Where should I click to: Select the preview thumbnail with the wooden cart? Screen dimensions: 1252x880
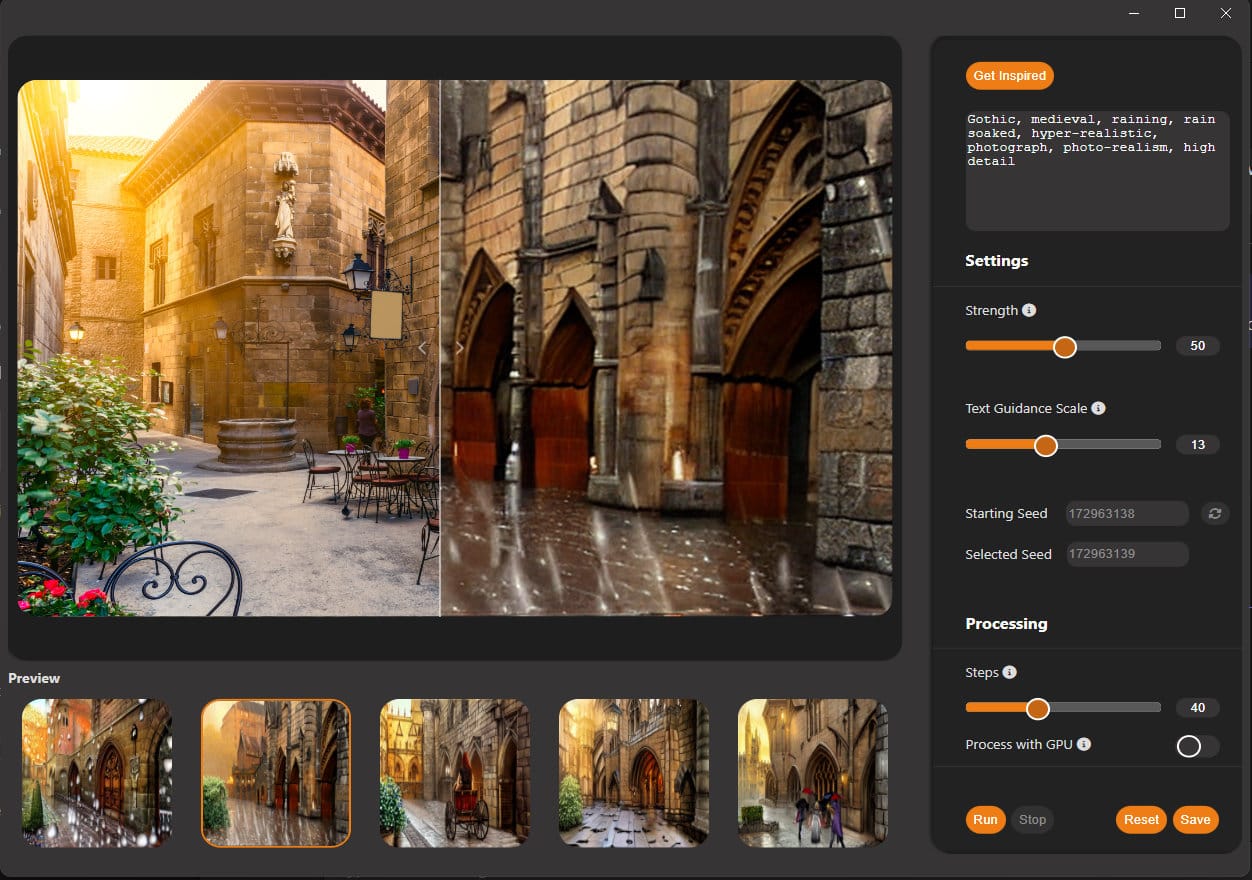click(455, 773)
